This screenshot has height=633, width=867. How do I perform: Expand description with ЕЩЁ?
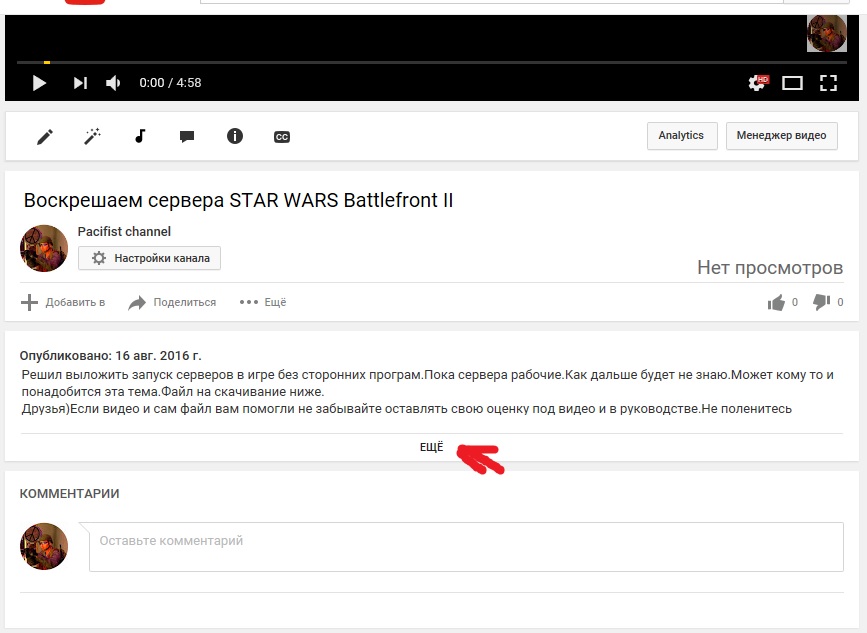pos(431,447)
